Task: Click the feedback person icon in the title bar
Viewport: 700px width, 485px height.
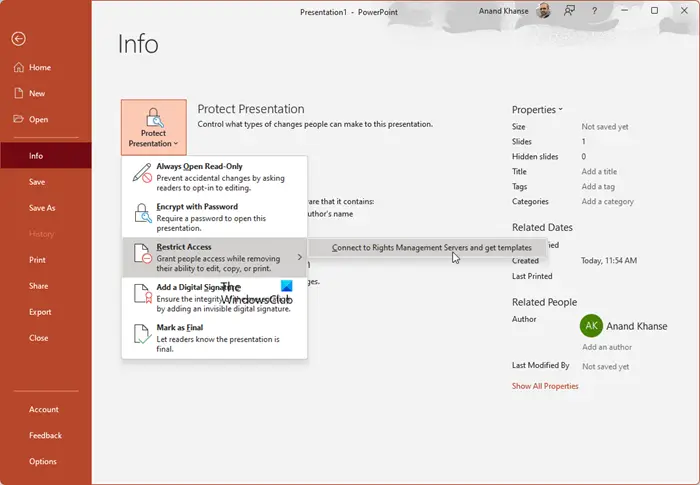Action: point(569,11)
